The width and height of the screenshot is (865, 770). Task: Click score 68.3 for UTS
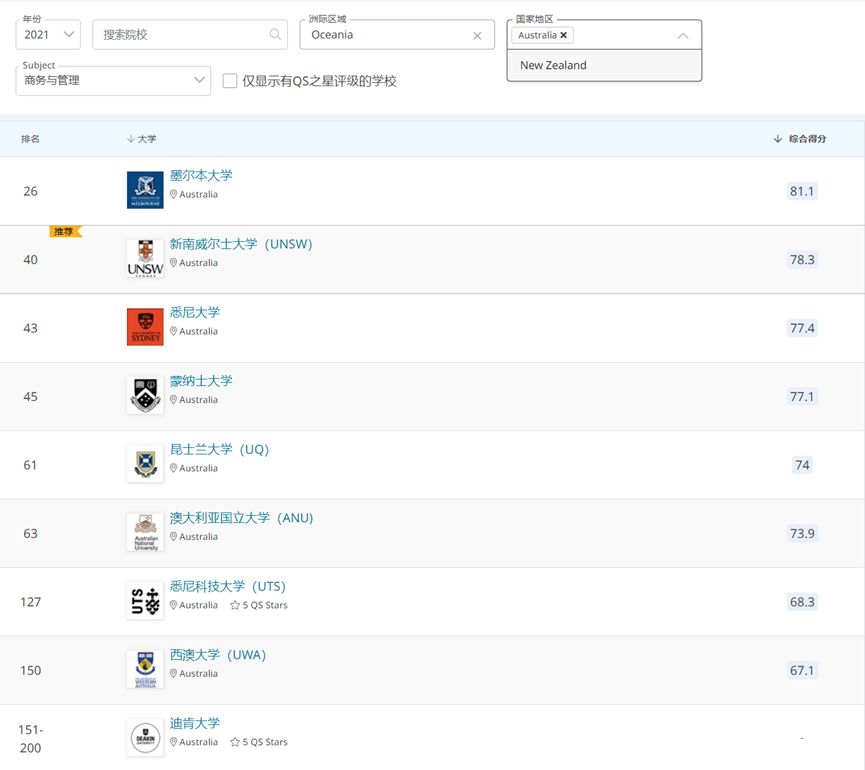(x=802, y=602)
